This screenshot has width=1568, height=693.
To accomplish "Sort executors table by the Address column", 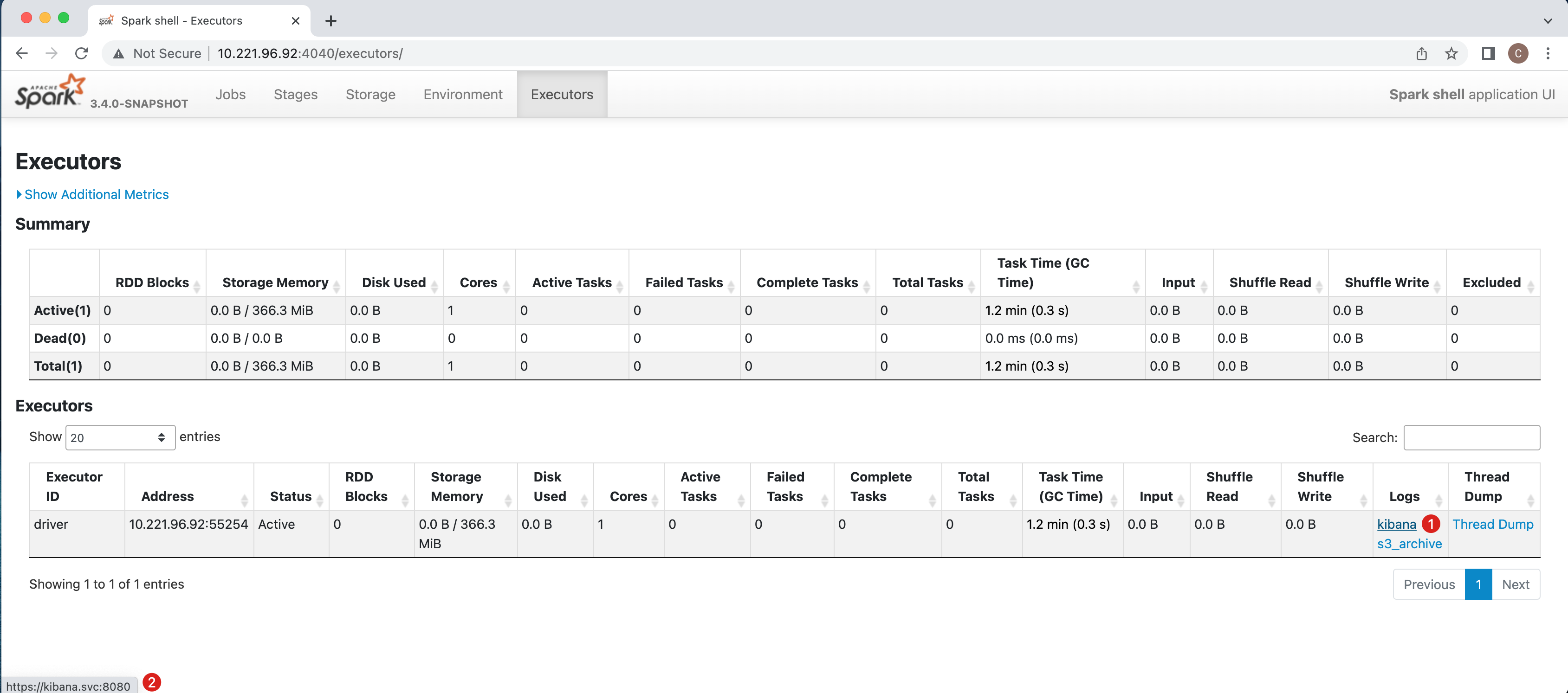I will tap(168, 496).
